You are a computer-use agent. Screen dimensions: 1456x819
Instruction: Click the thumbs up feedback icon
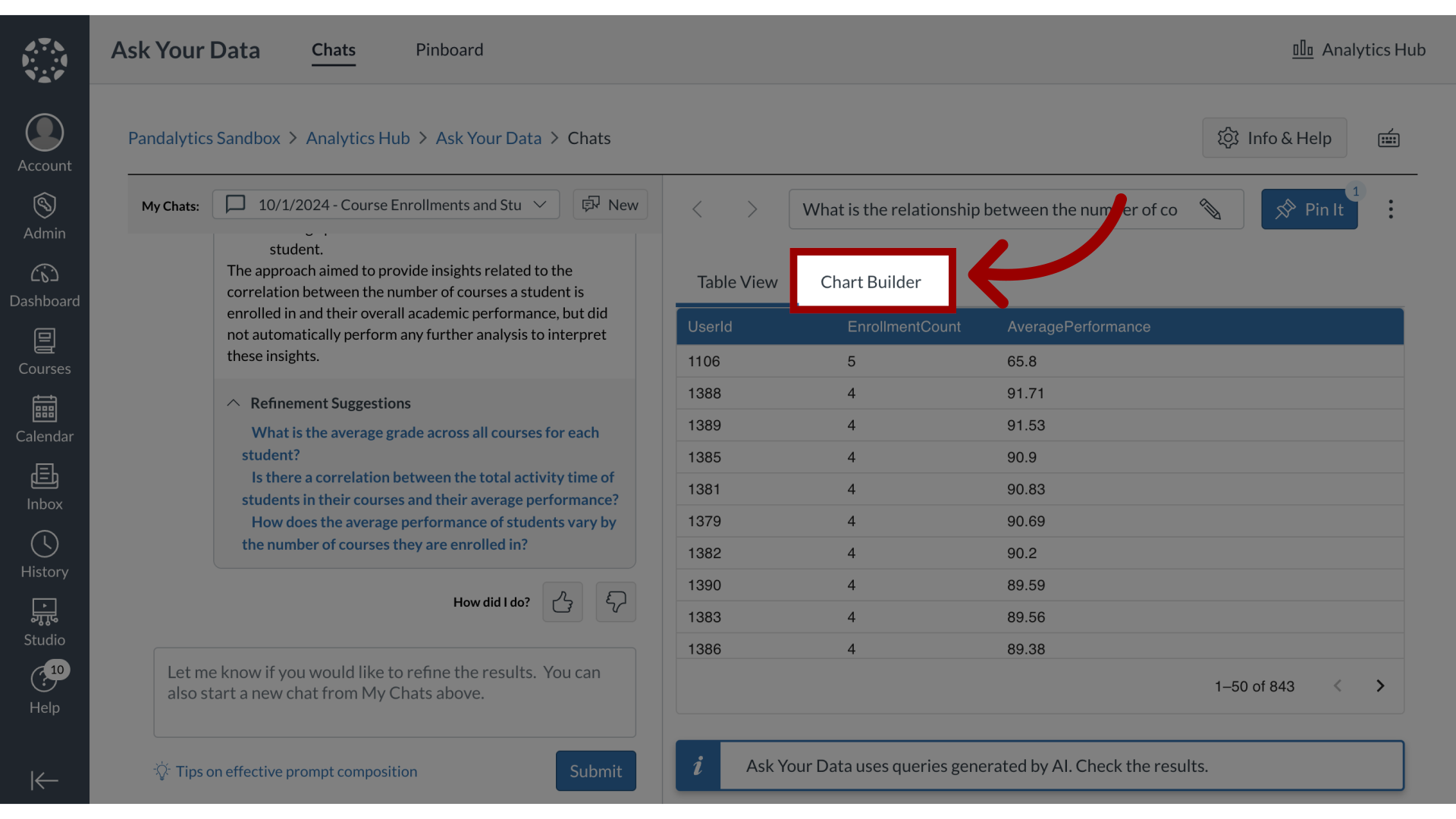562,601
